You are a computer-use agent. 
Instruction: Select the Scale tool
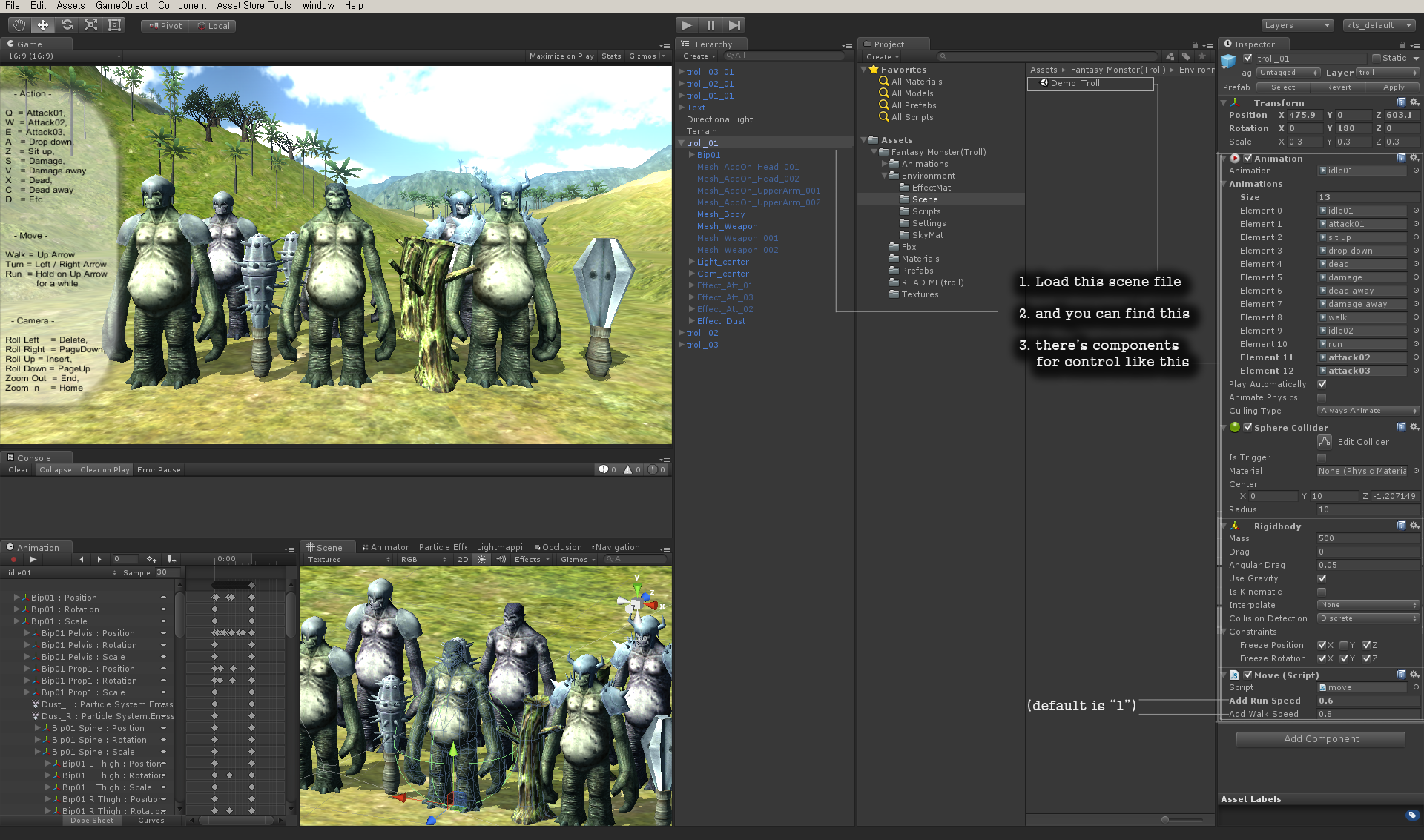click(90, 25)
